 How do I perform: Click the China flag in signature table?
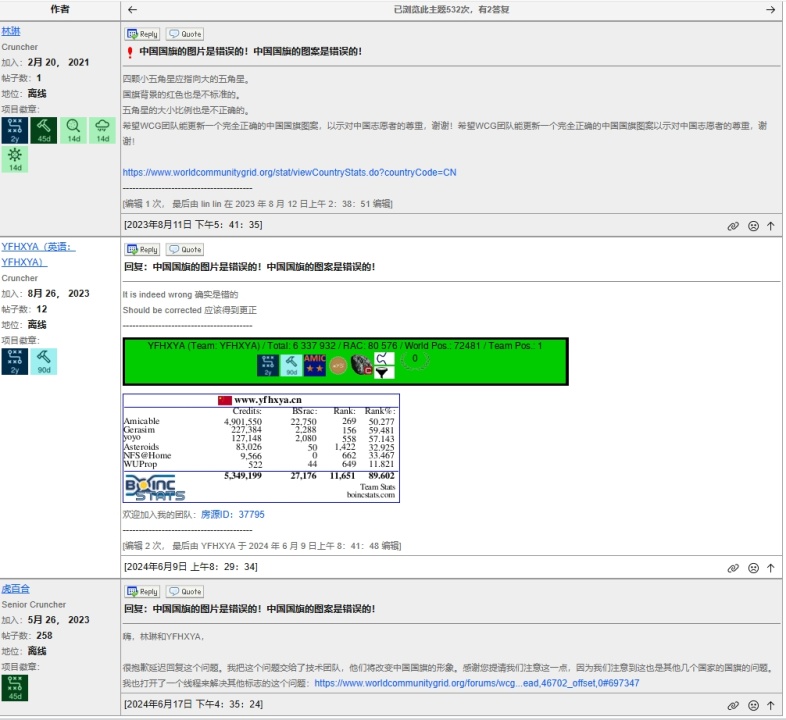coord(225,400)
